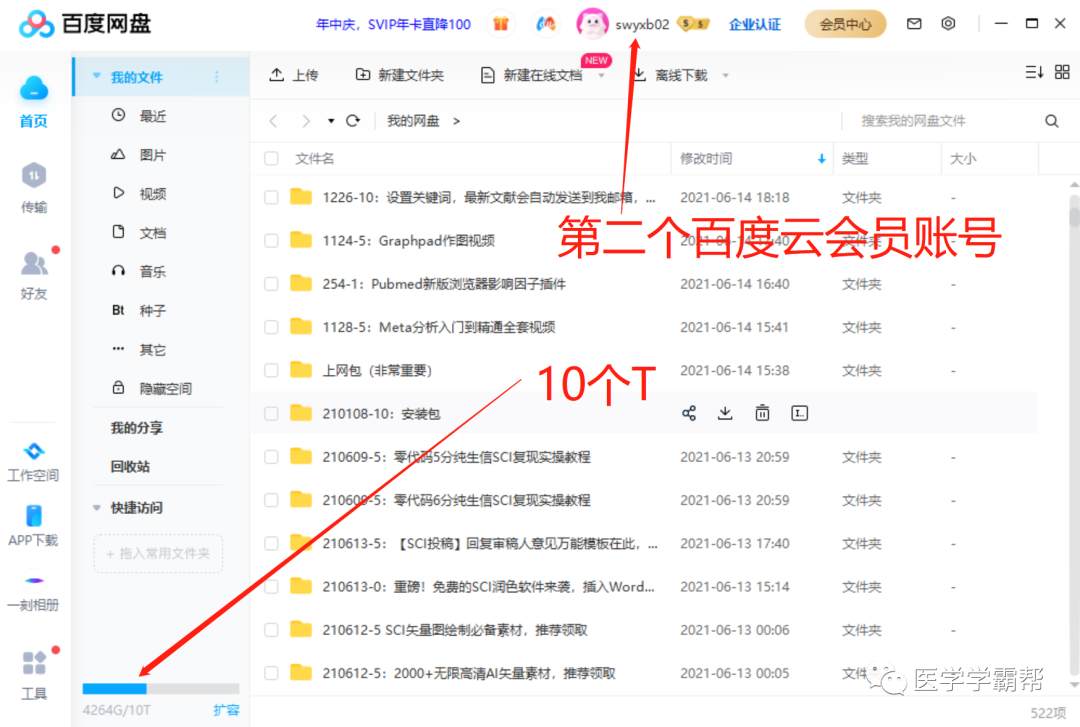Click the 新建文件夹 button
This screenshot has width=1080, height=727.
[399, 75]
